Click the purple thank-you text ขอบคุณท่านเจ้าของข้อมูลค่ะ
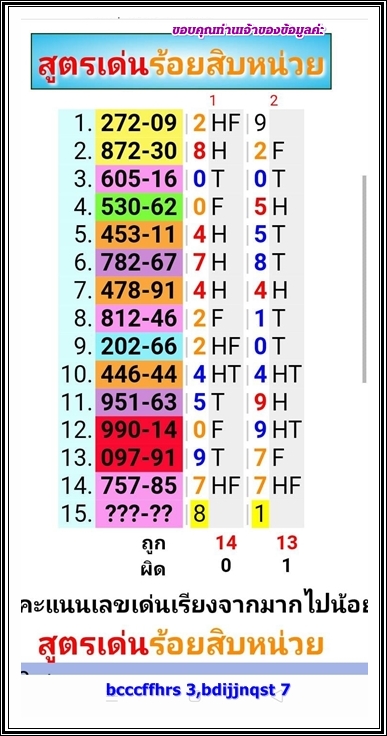 248,30
